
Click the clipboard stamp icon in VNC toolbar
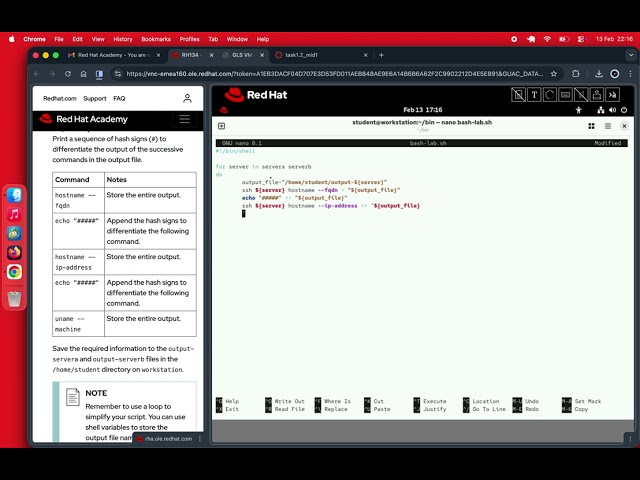point(597,95)
